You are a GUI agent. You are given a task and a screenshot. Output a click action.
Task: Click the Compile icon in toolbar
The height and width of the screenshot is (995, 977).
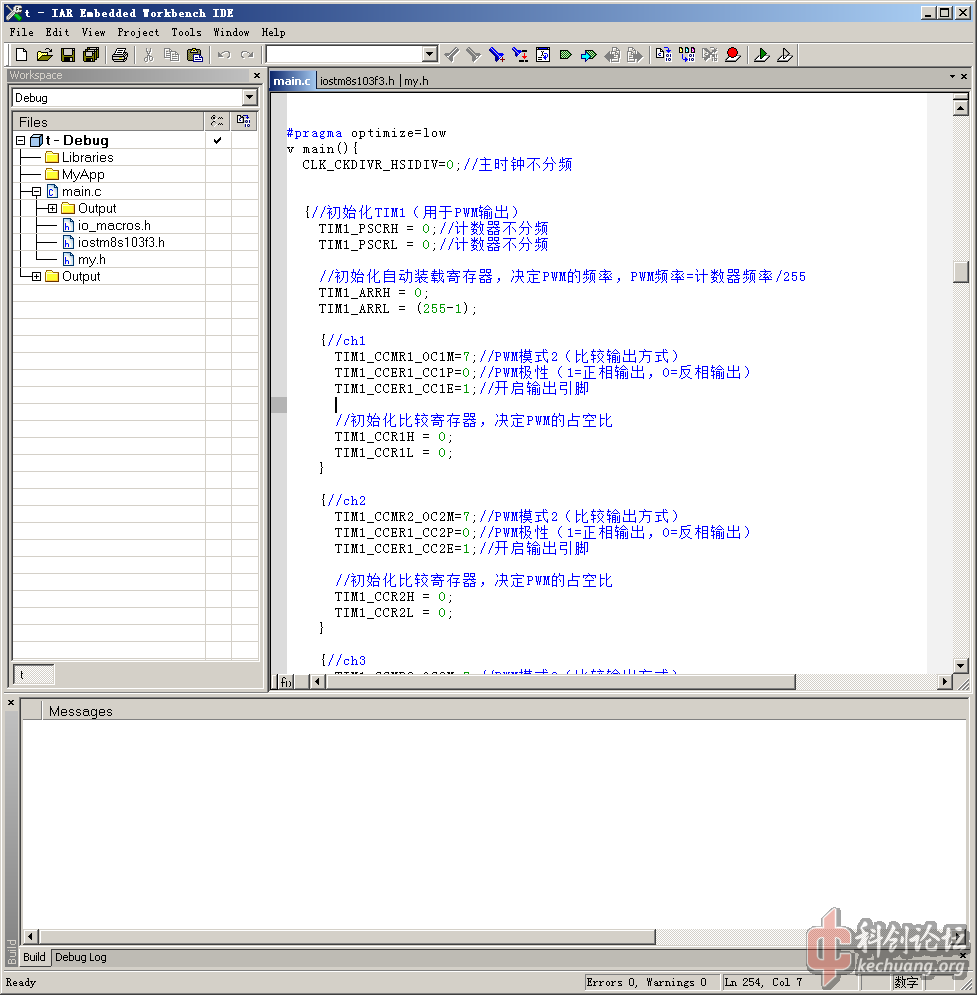(664, 55)
